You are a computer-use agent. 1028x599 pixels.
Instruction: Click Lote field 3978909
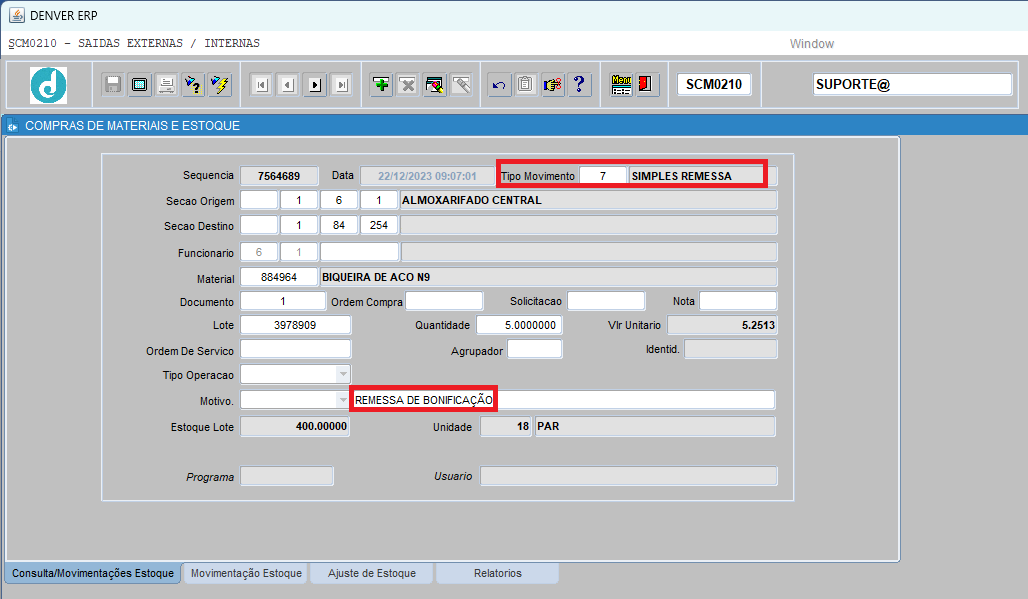pyautogui.click(x=296, y=324)
